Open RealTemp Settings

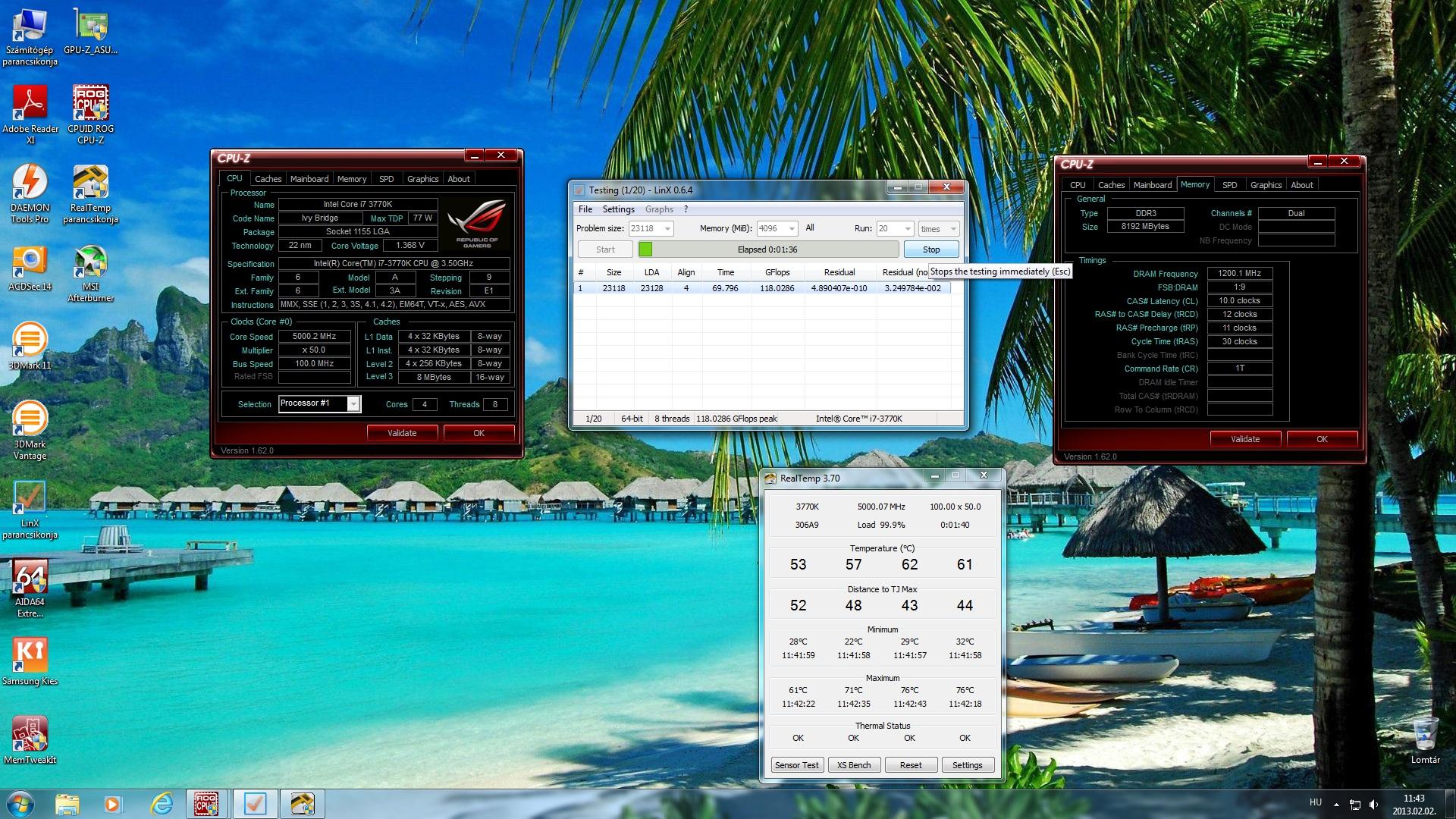coord(968,765)
